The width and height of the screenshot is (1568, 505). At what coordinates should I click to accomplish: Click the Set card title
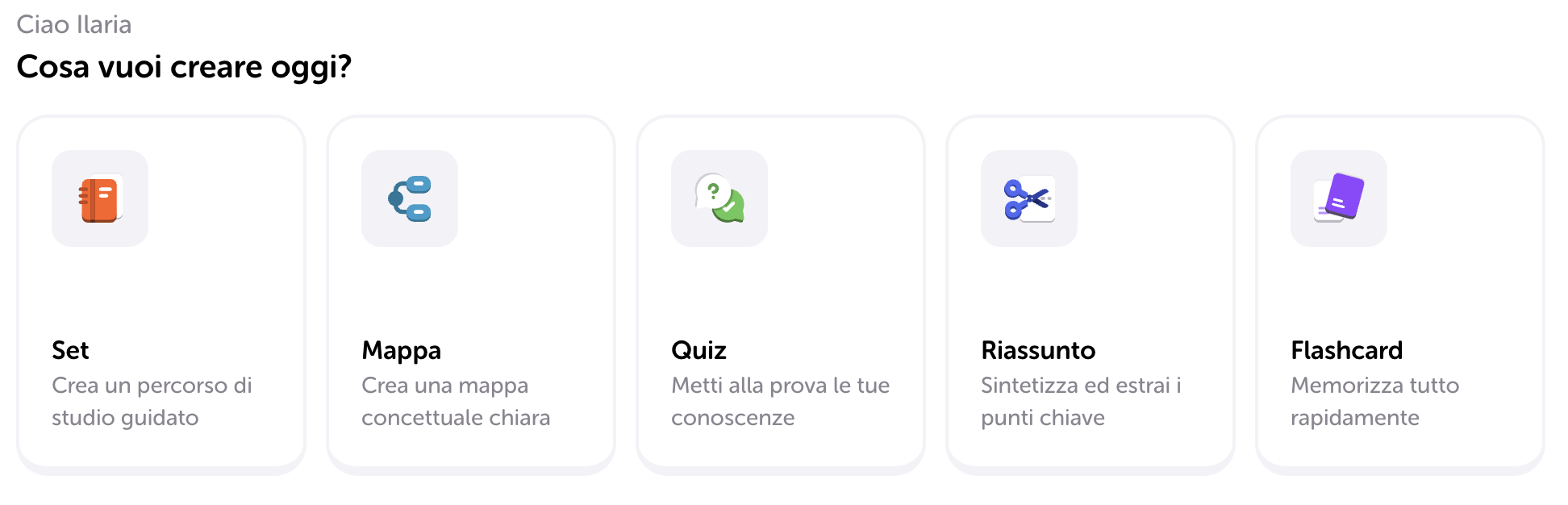coord(70,350)
